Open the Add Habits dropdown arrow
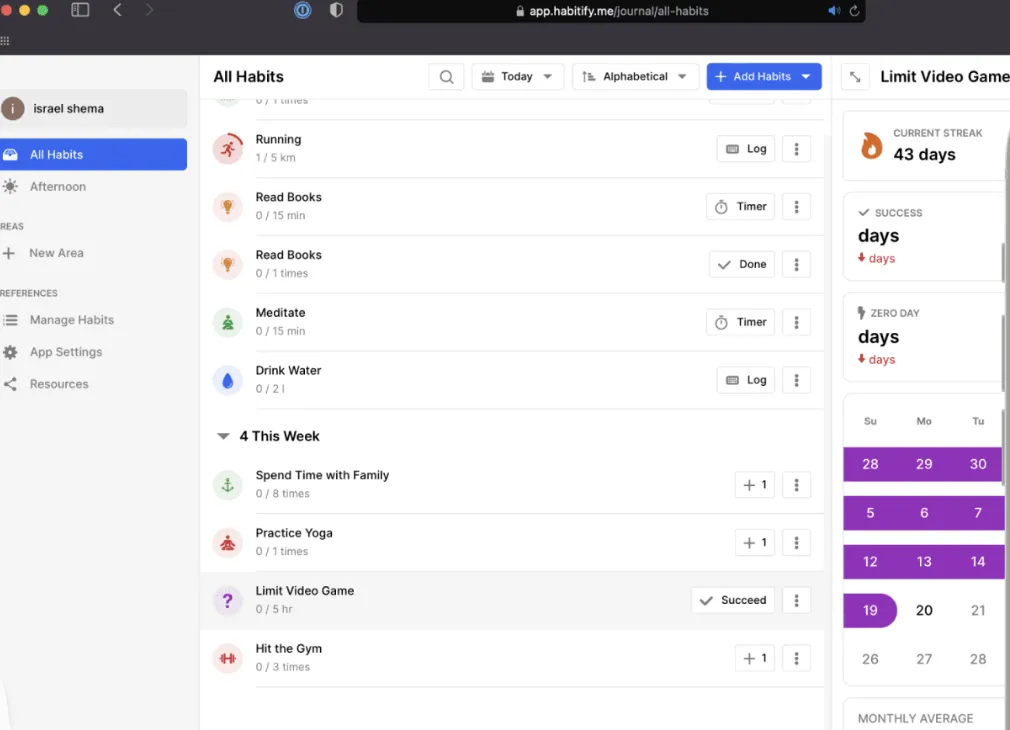The width and height of the screenshot is (1010, 730). [x=806, y=77]
